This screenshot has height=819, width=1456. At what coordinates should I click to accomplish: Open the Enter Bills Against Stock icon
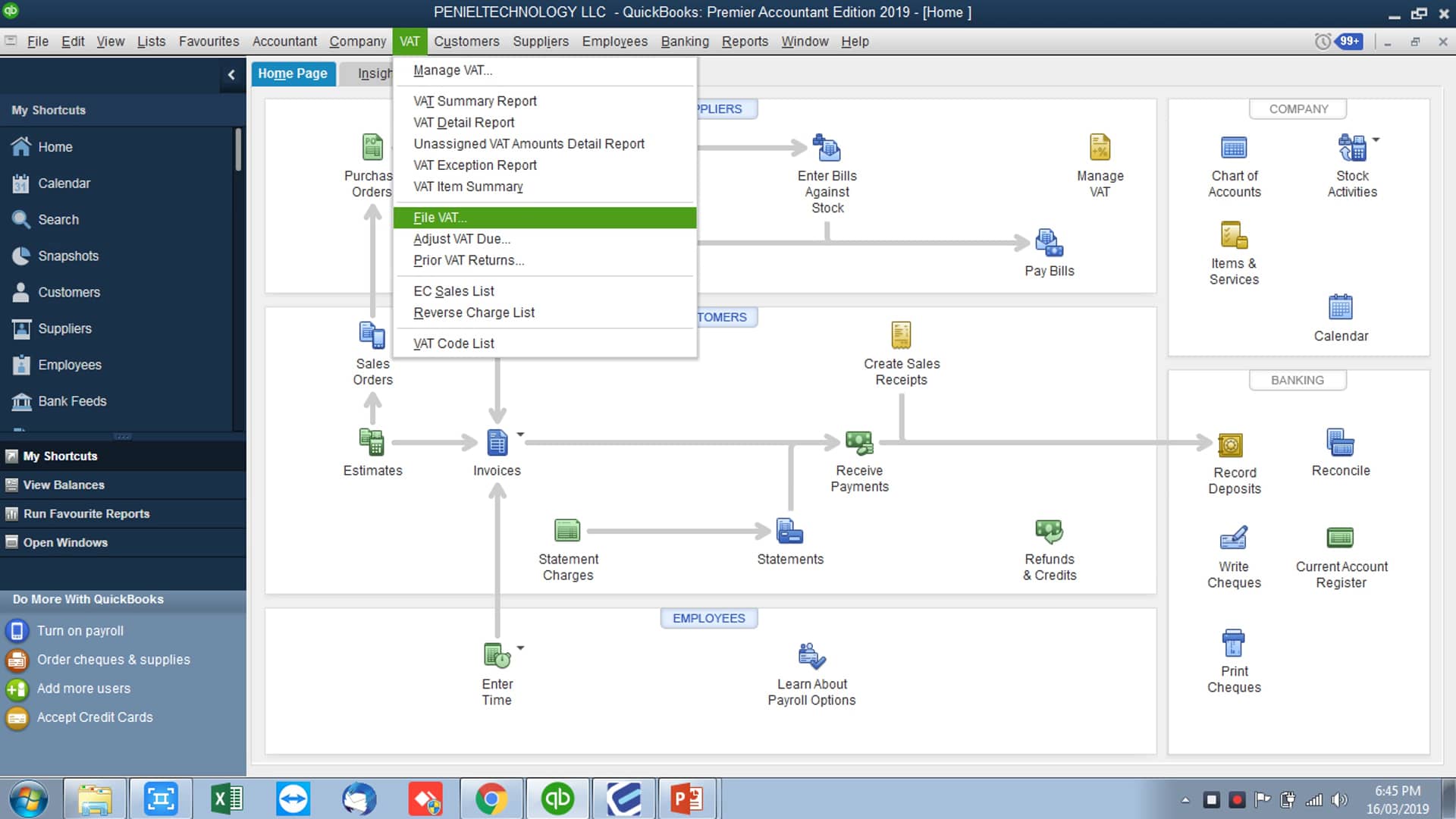click(827, 148)
